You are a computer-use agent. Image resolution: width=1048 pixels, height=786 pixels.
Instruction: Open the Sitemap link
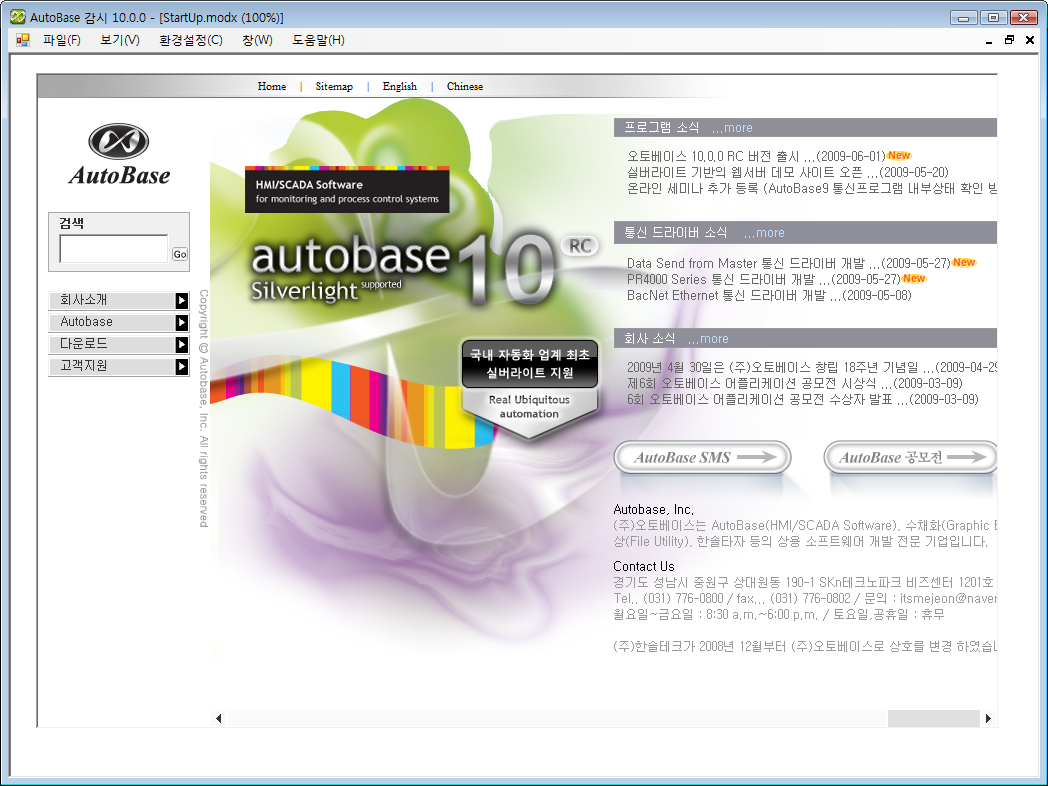coord(334,87)
